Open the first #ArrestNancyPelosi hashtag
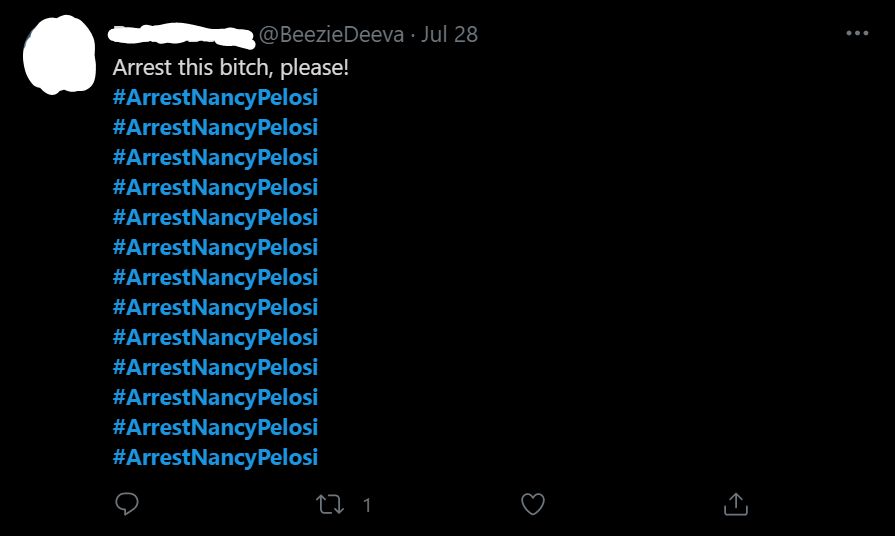The image size is (895, 536). coord(215,98)
